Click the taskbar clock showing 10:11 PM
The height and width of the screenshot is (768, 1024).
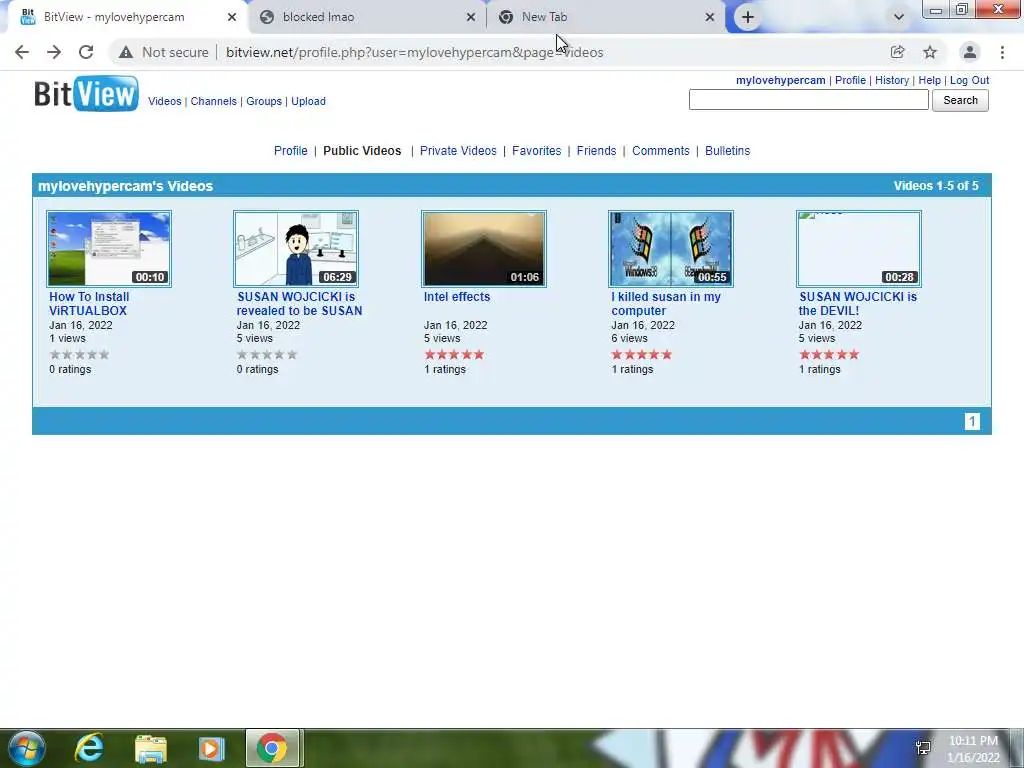click(x=974, y=749)
